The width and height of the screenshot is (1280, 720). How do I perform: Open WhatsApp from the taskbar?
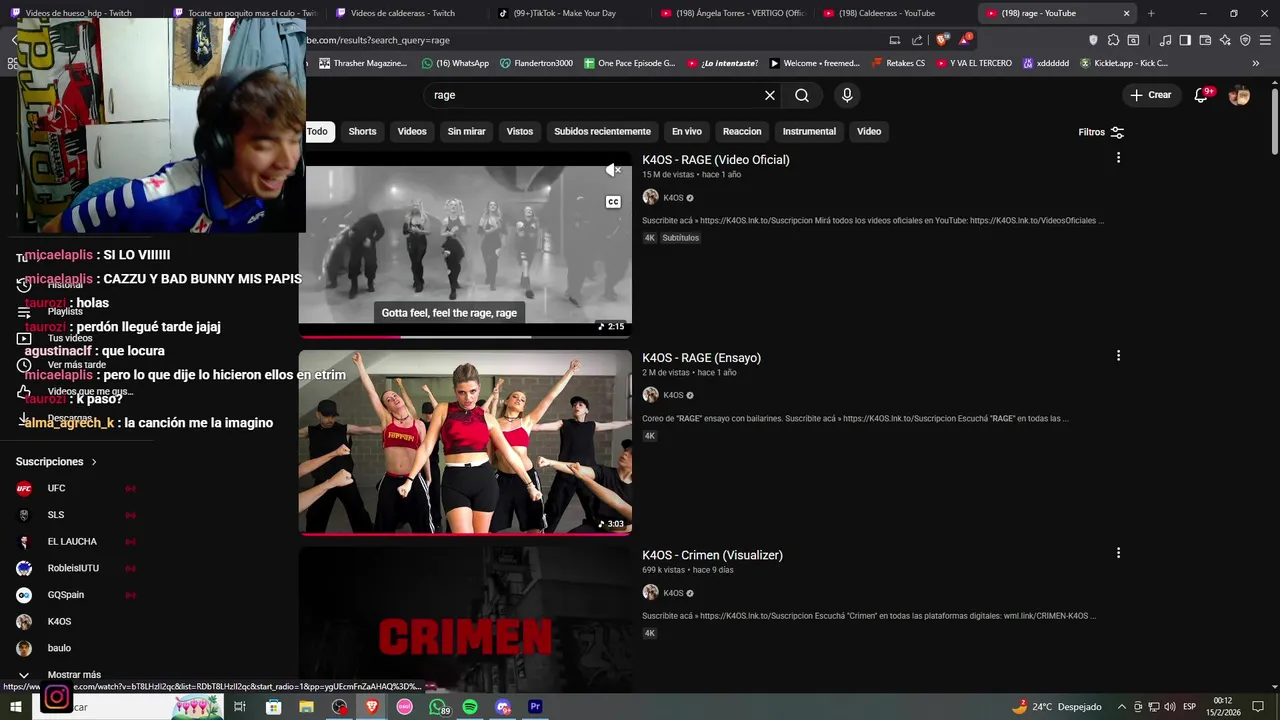click(437, 707)
